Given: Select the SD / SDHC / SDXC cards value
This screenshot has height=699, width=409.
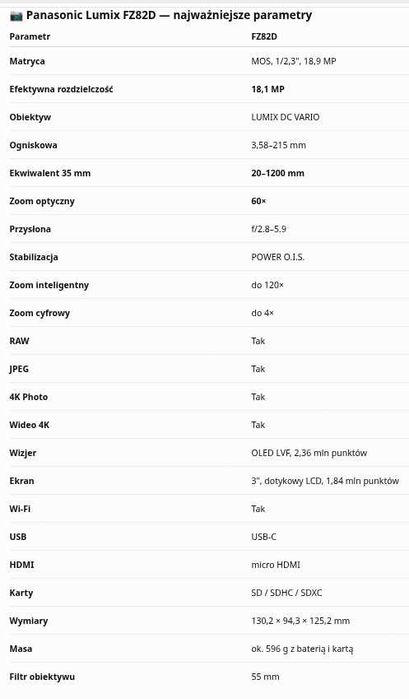Looking at the screenshot, I should [286, 593].
